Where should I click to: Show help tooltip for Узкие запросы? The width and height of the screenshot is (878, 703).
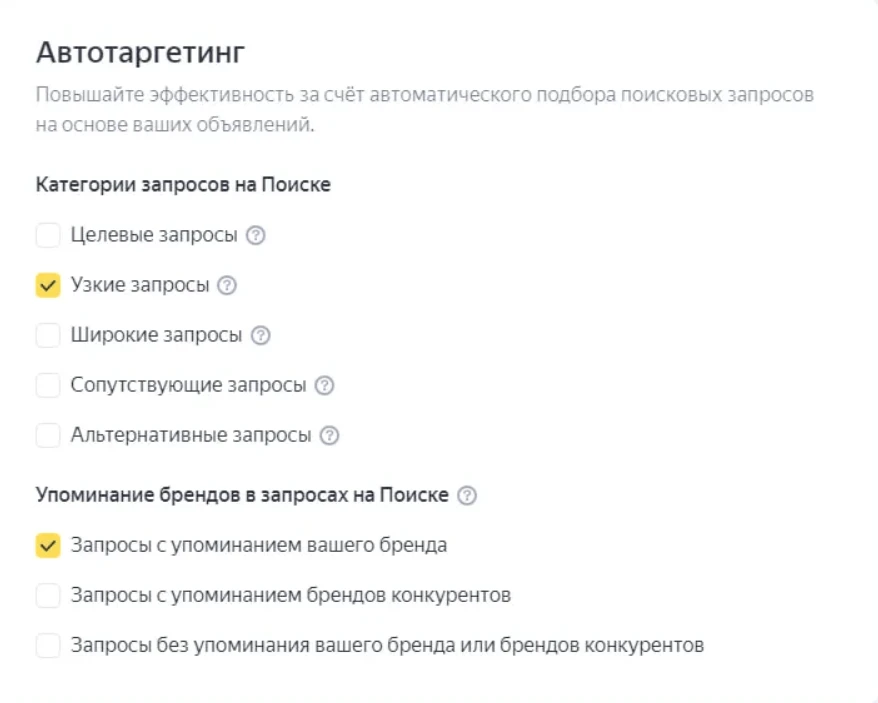(227, 285)
